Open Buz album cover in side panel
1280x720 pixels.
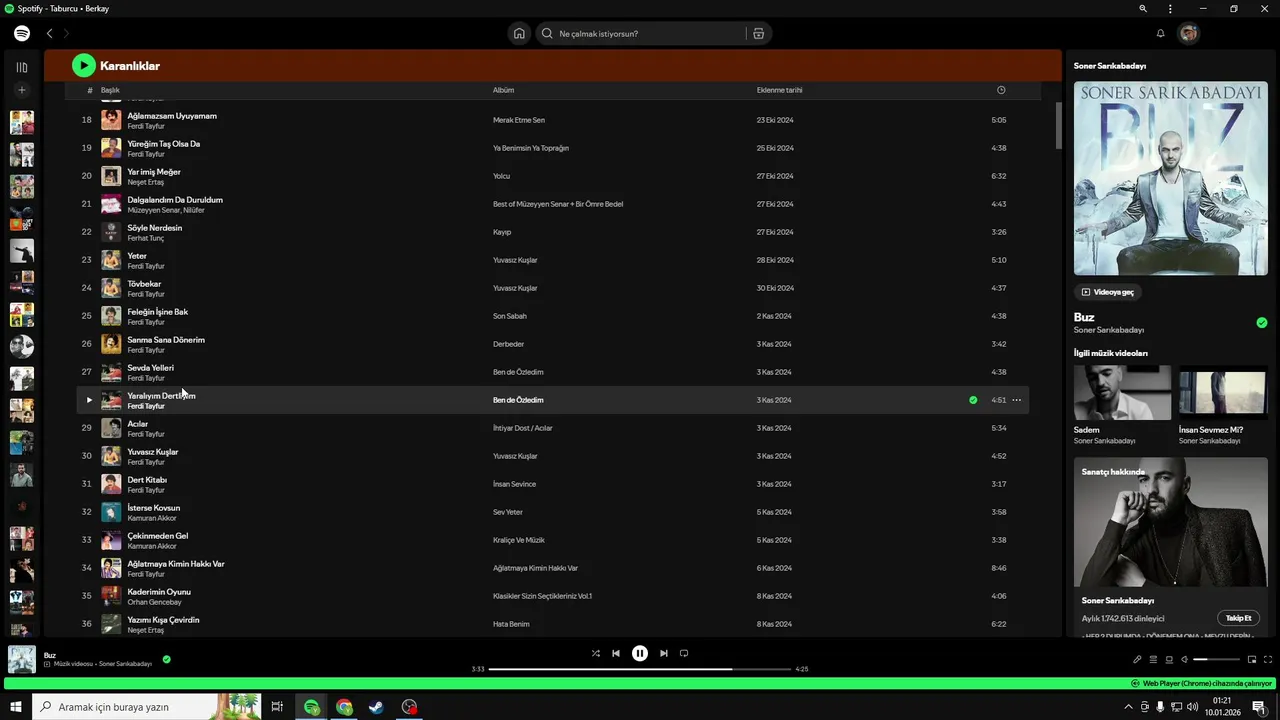click(1171, 178)
